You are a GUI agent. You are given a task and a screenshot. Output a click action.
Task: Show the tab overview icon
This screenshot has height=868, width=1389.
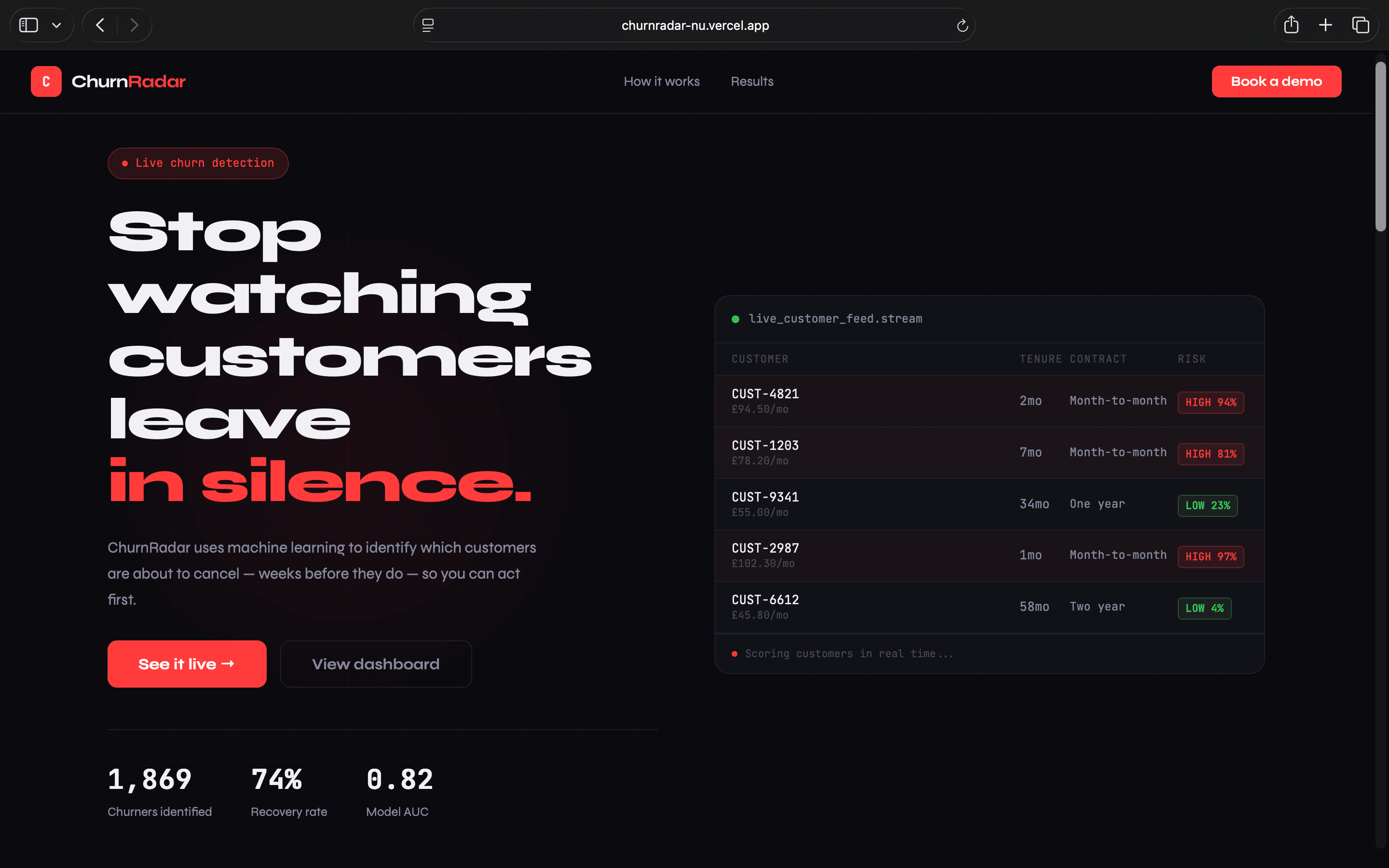(1360, 25)
